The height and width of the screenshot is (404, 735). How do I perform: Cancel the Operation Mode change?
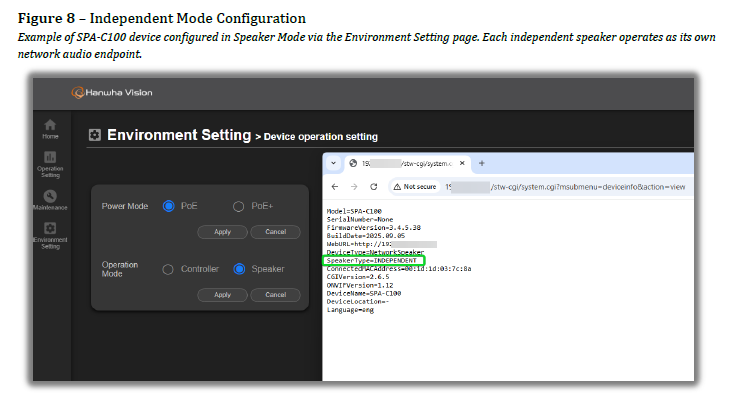tap(276, 295)
